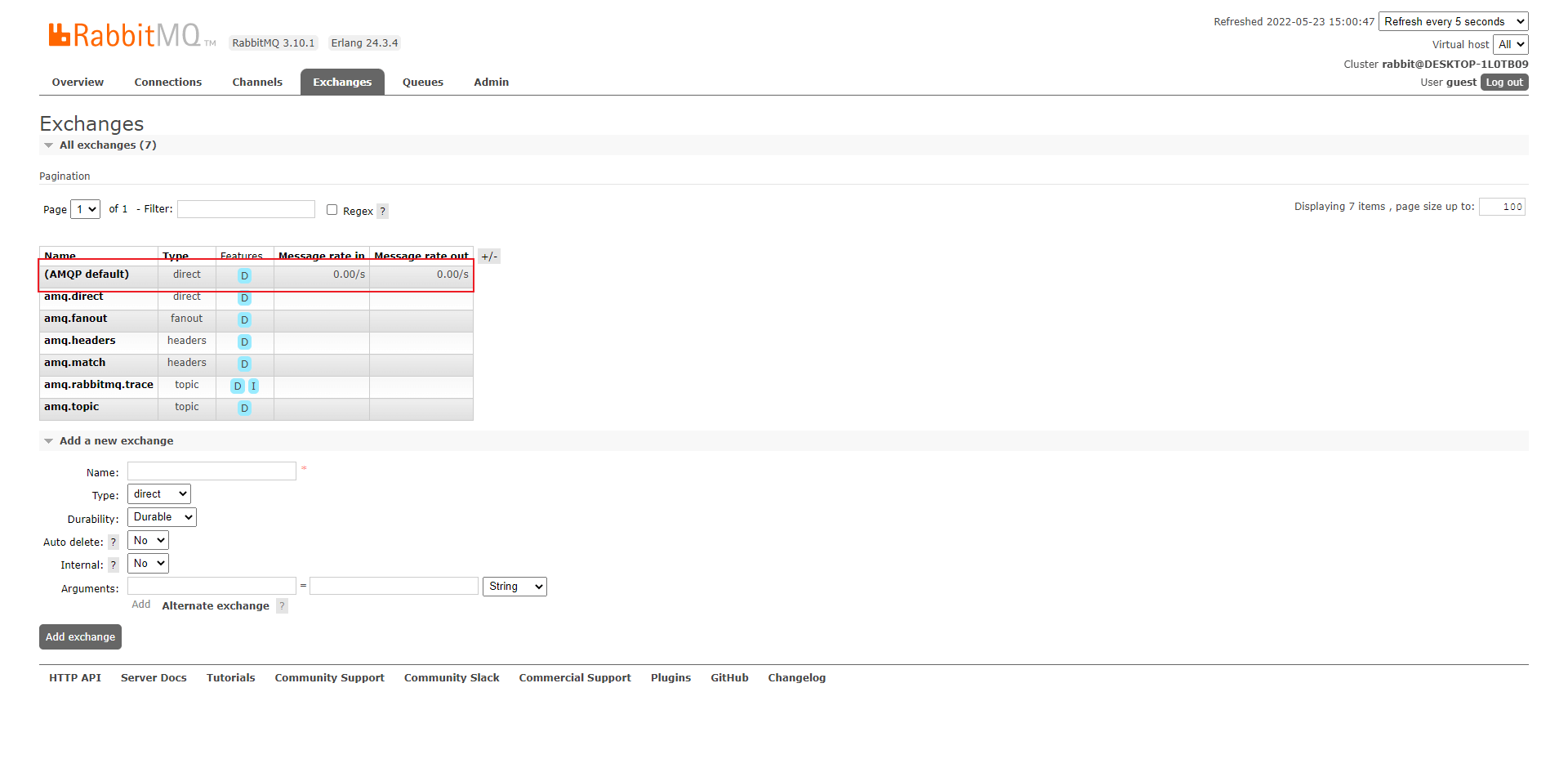Image resolution: width=1568 pixels, height=759 pixels.
Task: Open the Commercial Support footer link
Action: (575, 677)
